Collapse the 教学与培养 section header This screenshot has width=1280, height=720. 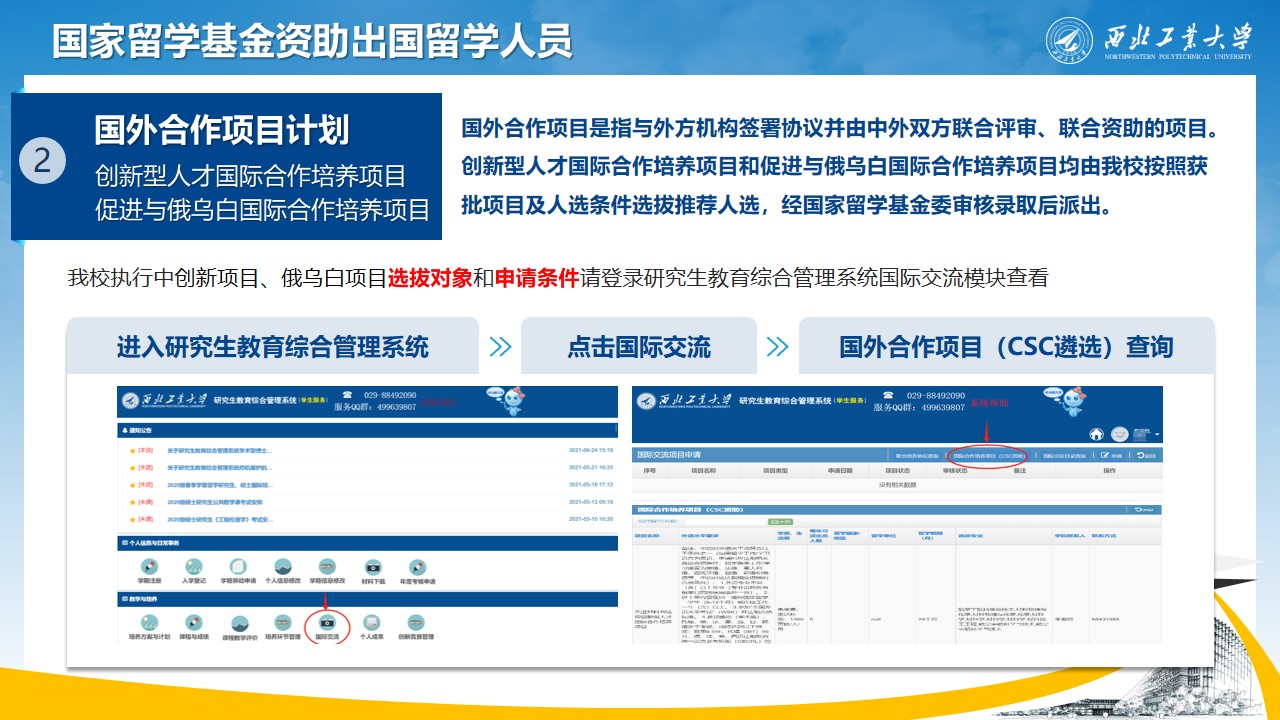[x=140, y=599]
